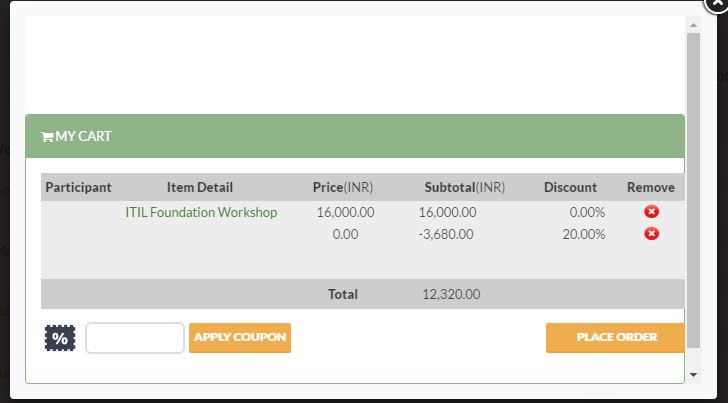
Task: Click the Discount column header
Action: tap(570, 187)
